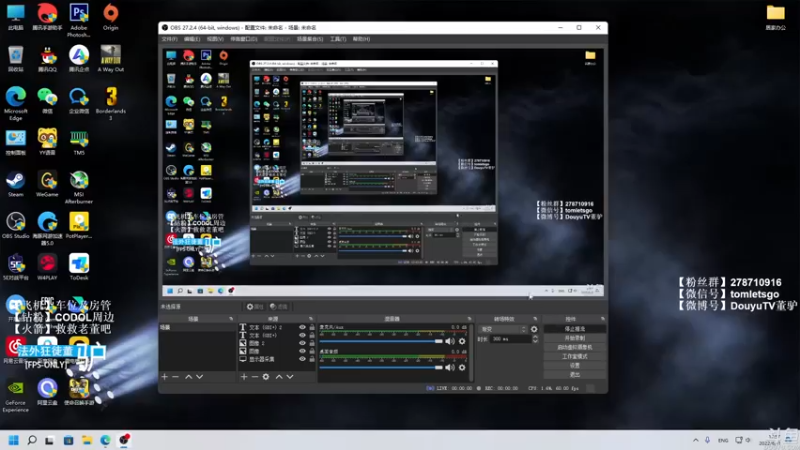Select the A Way Out desktop icon
The width and height of the screenshot is (800, 450).
pos(110,59)
